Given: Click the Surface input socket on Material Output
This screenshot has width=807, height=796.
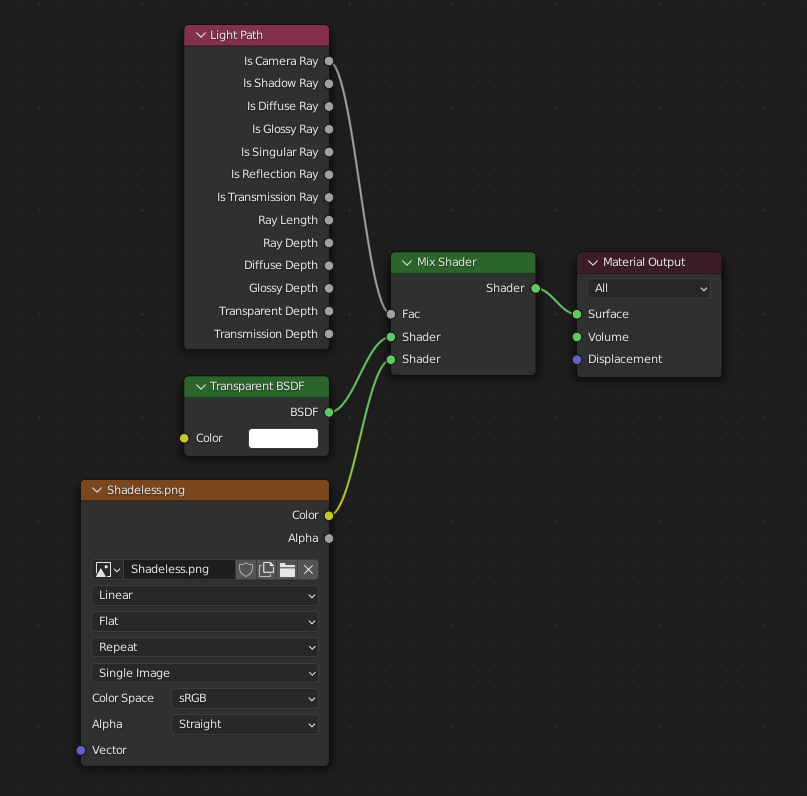Looking at the screenshot, I should coord(576,313).
